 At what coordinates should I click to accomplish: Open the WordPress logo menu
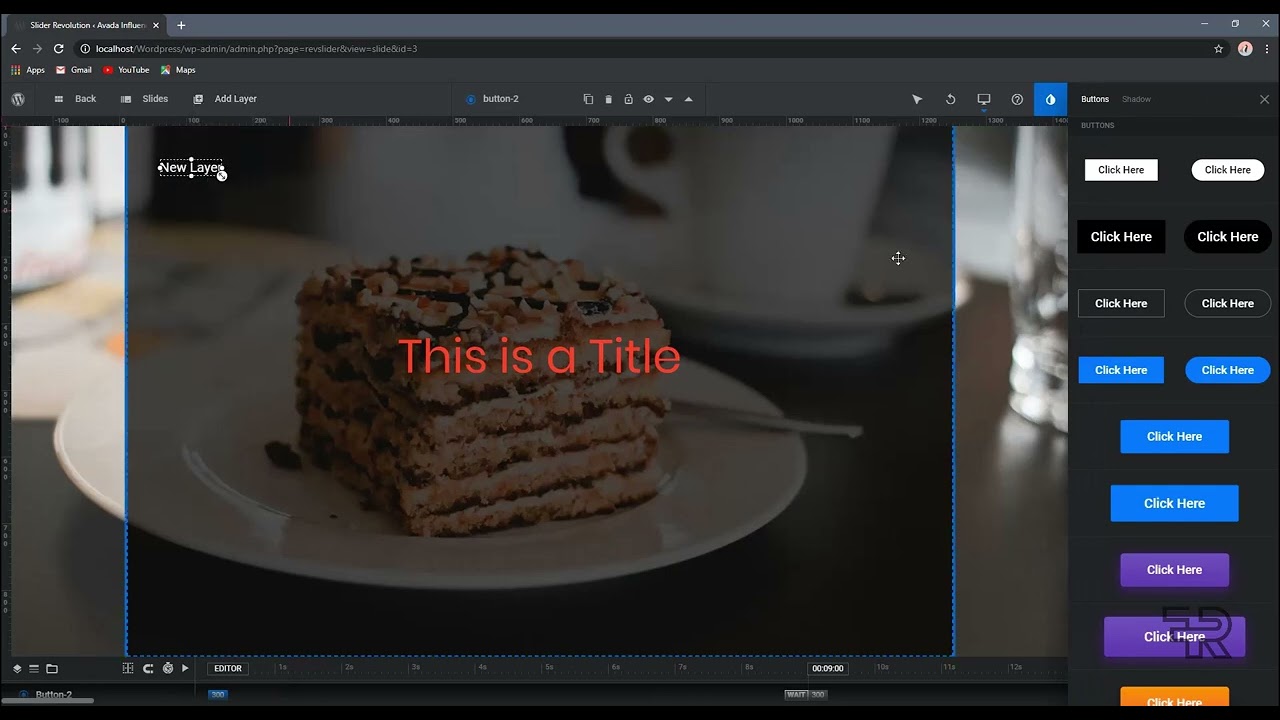coord(18,99)
